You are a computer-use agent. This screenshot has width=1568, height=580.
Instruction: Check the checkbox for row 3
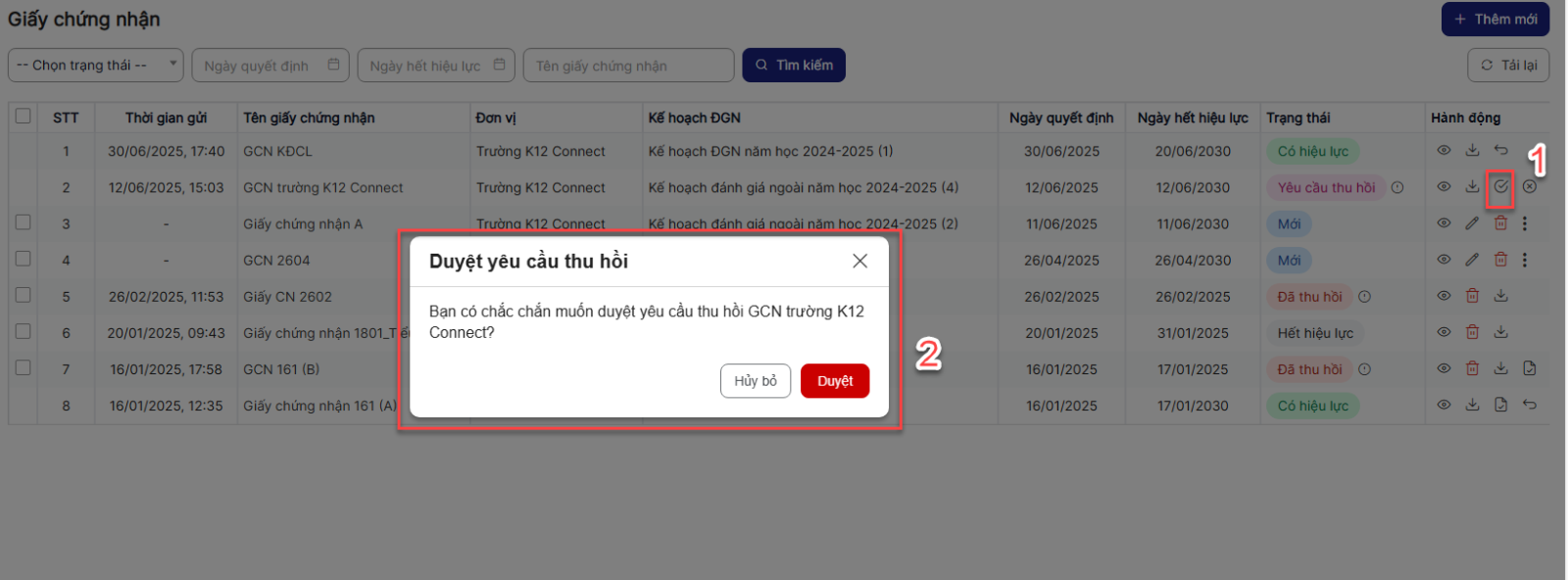coord(24,222)
